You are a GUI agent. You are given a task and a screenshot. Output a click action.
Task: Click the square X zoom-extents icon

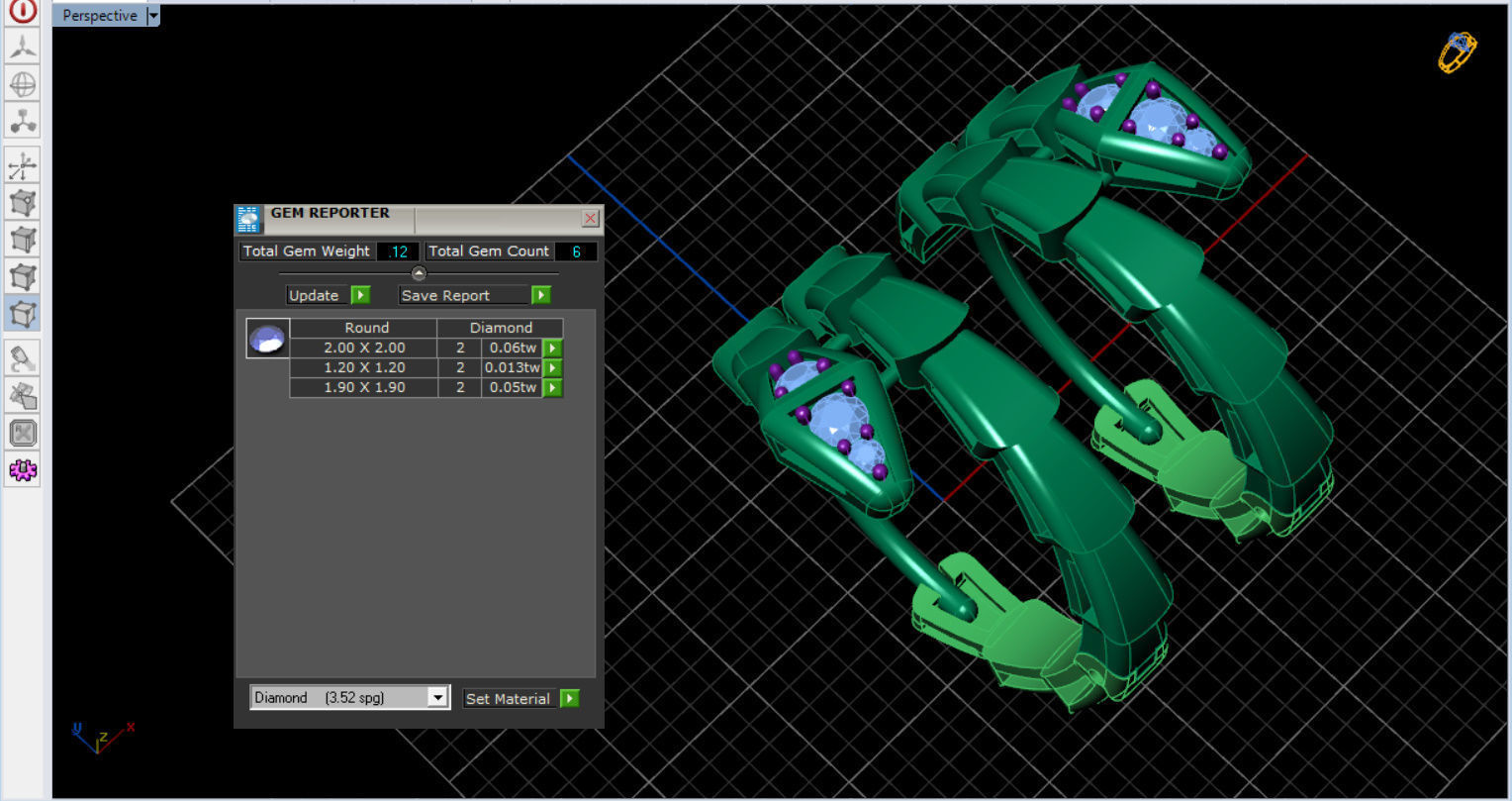point(22,433)
